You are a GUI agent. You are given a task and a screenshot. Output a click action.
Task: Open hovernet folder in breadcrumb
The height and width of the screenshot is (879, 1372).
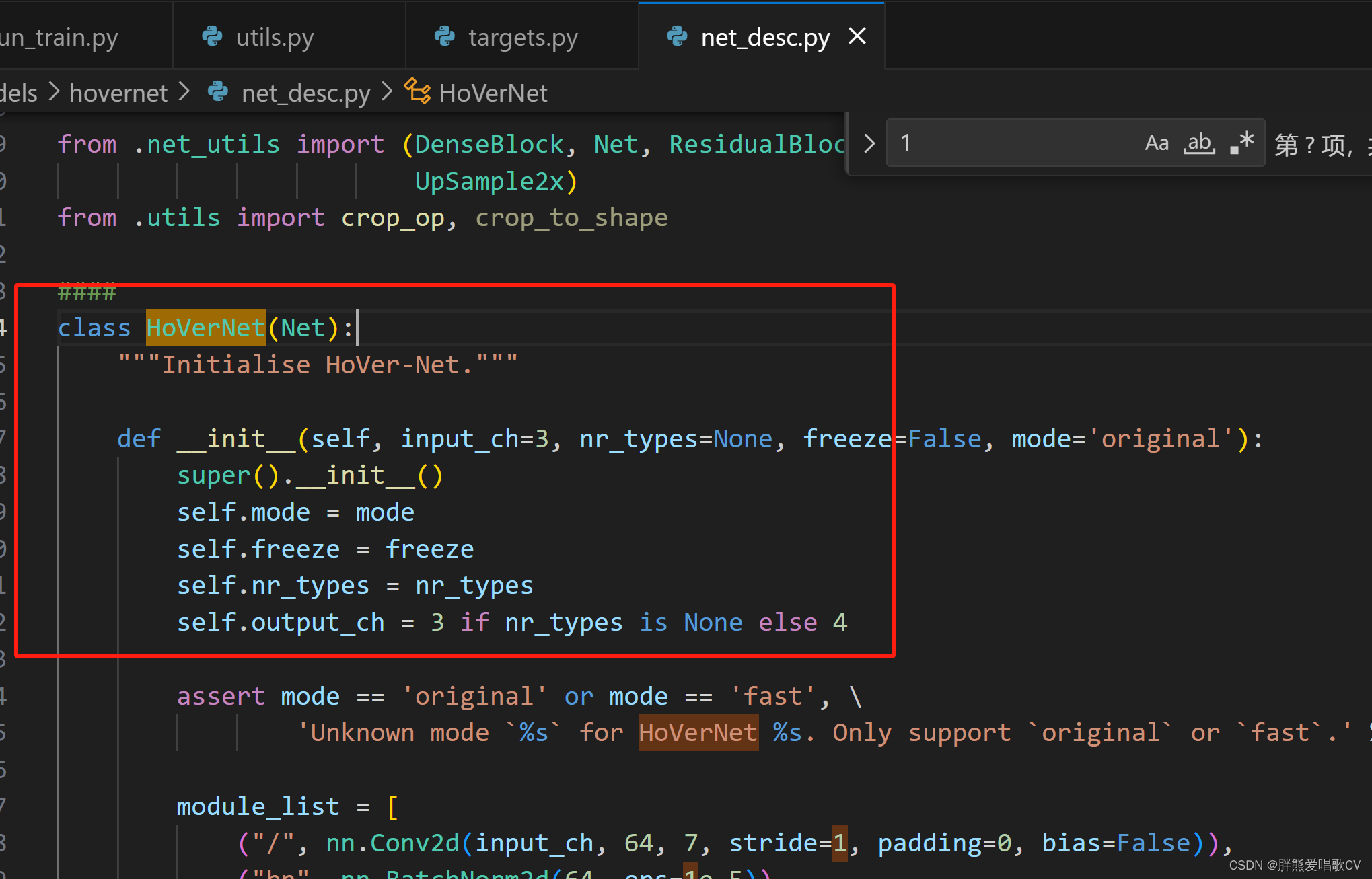pos(118,93)
